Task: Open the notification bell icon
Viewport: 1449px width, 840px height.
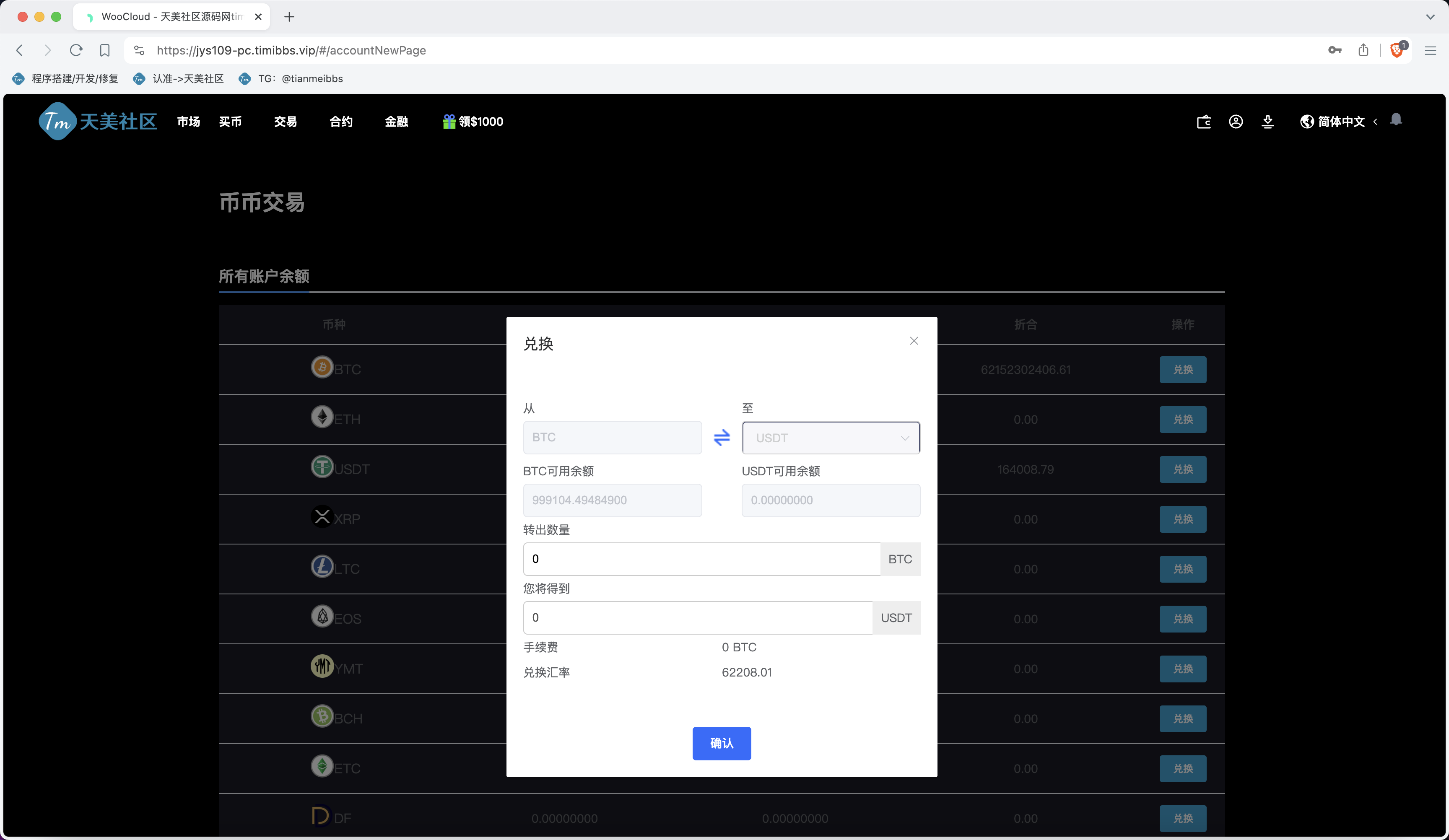Action: coord(1395,119)
